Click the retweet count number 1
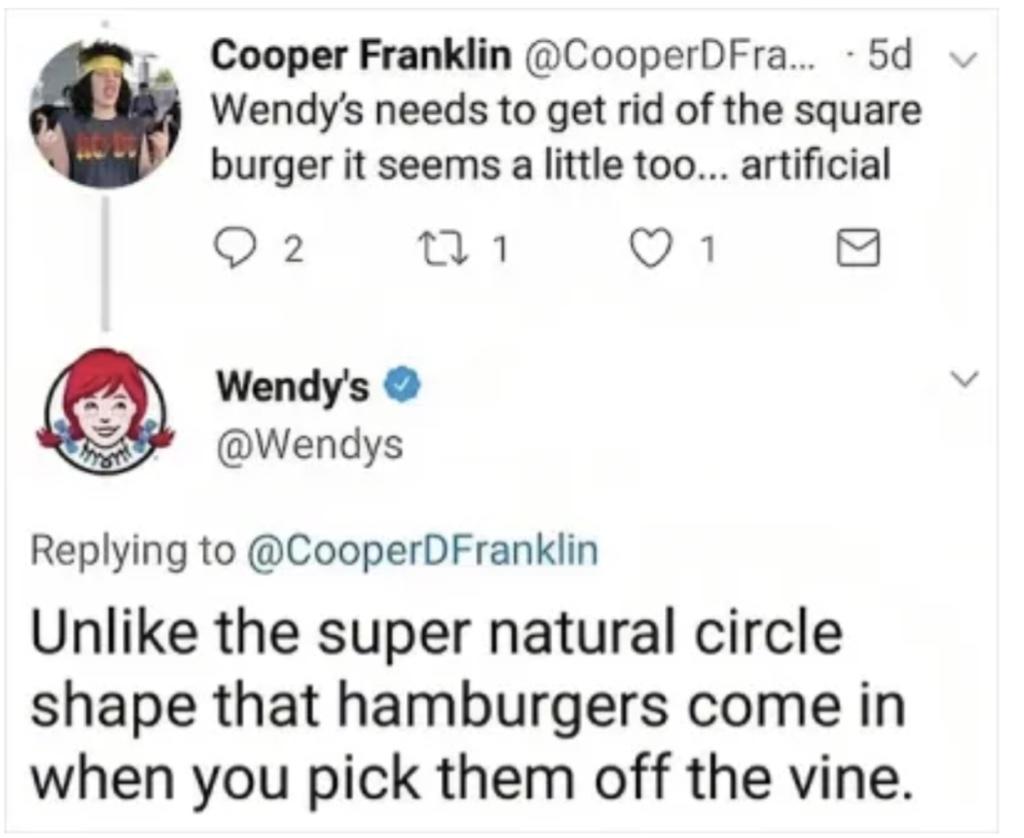Screen dimensions: 1024x838 (498, 249)
